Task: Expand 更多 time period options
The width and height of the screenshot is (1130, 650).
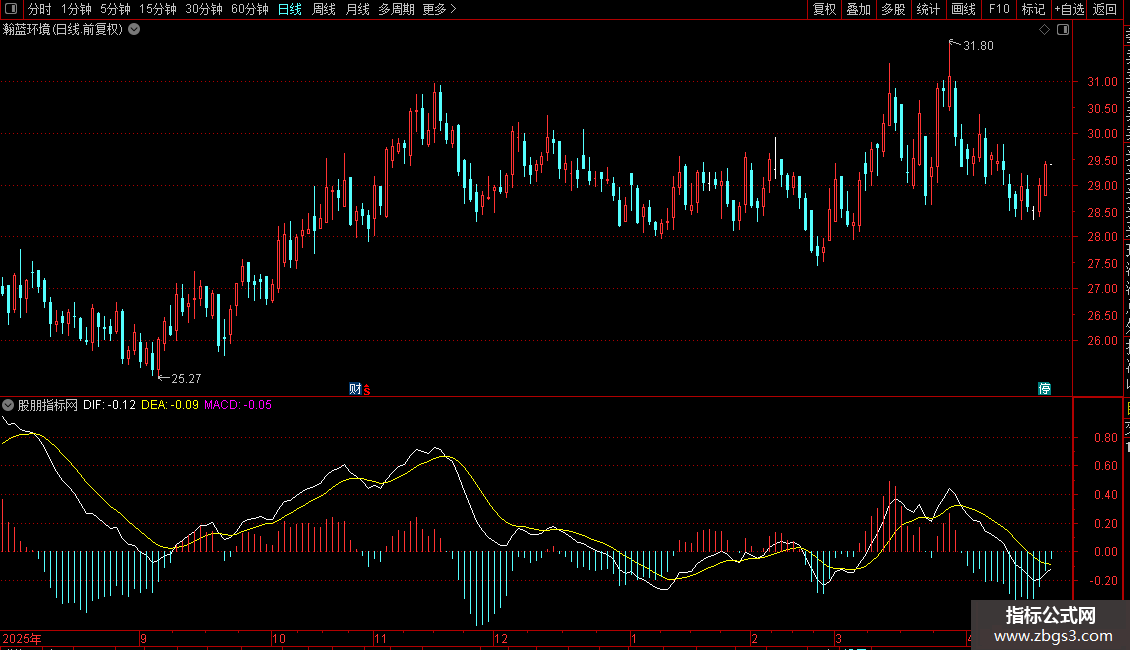Action: tap(439, 9)
